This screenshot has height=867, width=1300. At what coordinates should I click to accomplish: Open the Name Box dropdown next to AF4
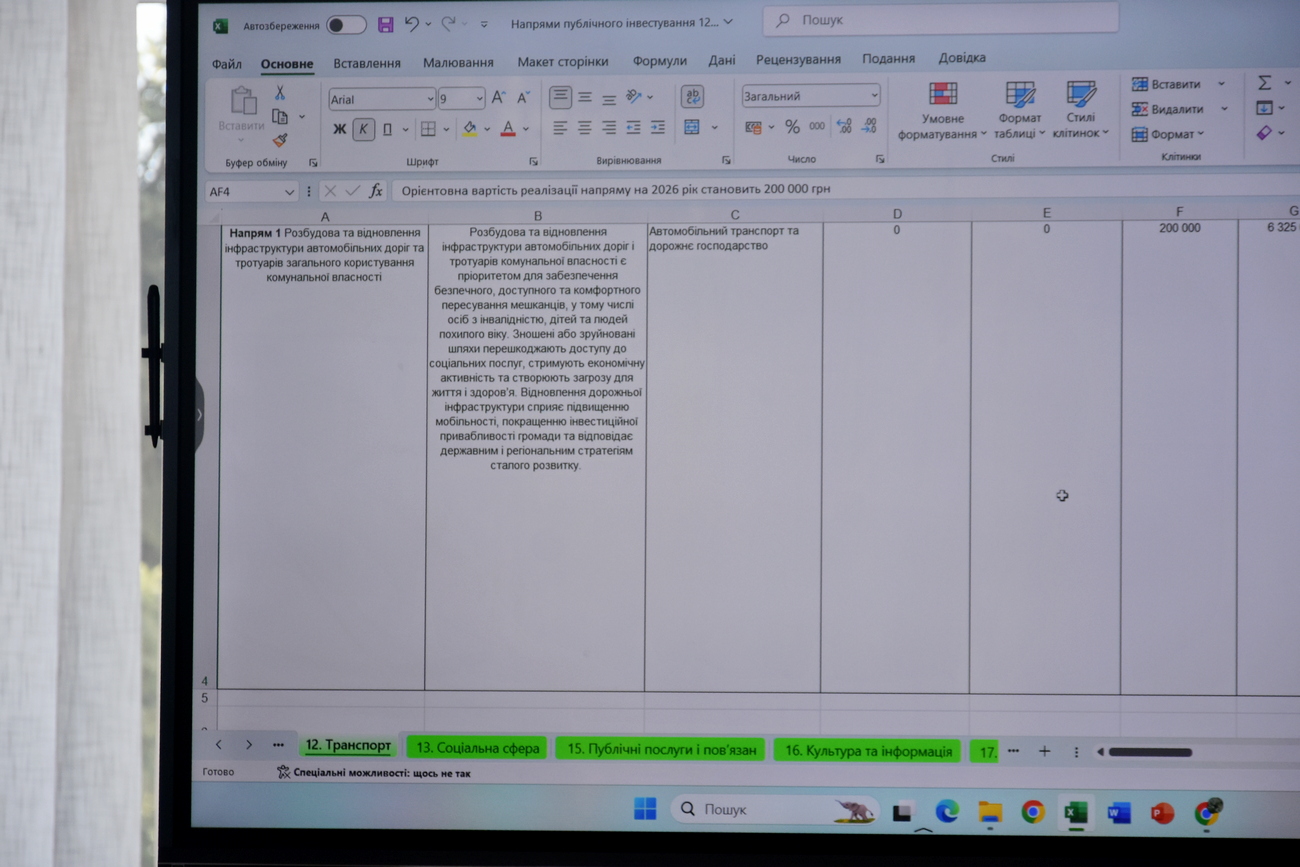(x=289, y=192)
